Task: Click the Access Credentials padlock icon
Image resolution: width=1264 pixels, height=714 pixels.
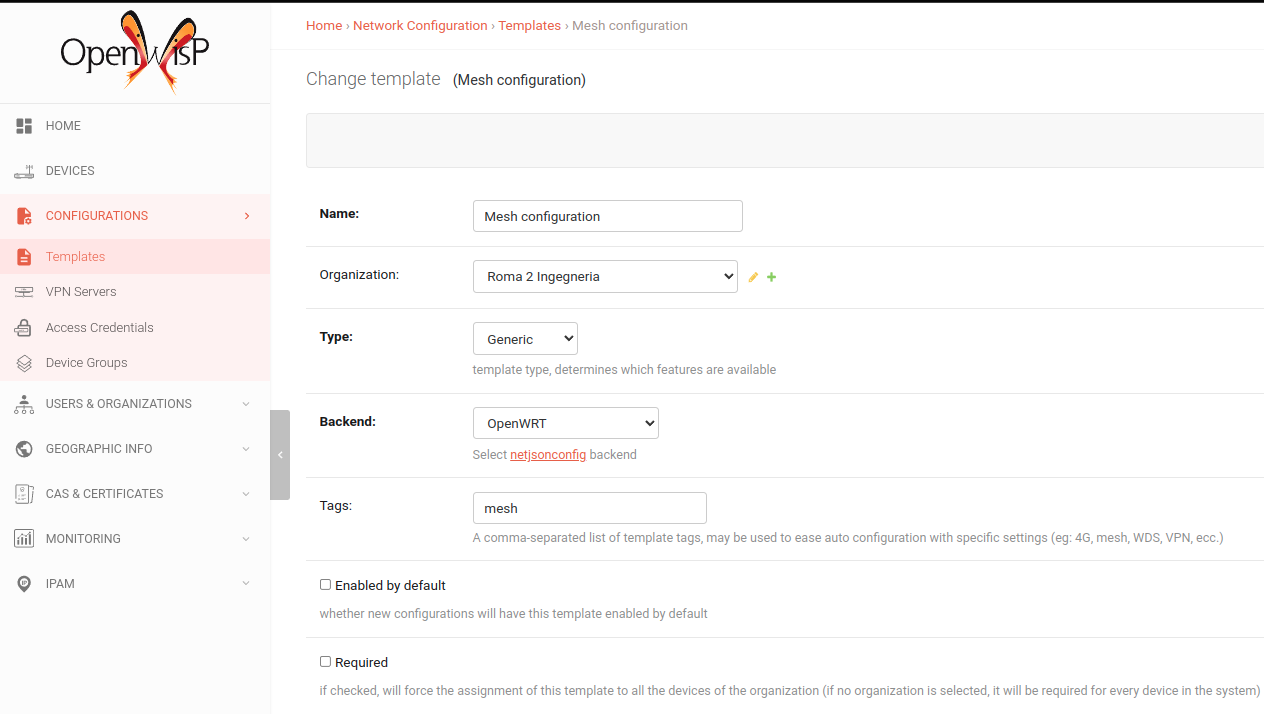Action: coord(23,327)
